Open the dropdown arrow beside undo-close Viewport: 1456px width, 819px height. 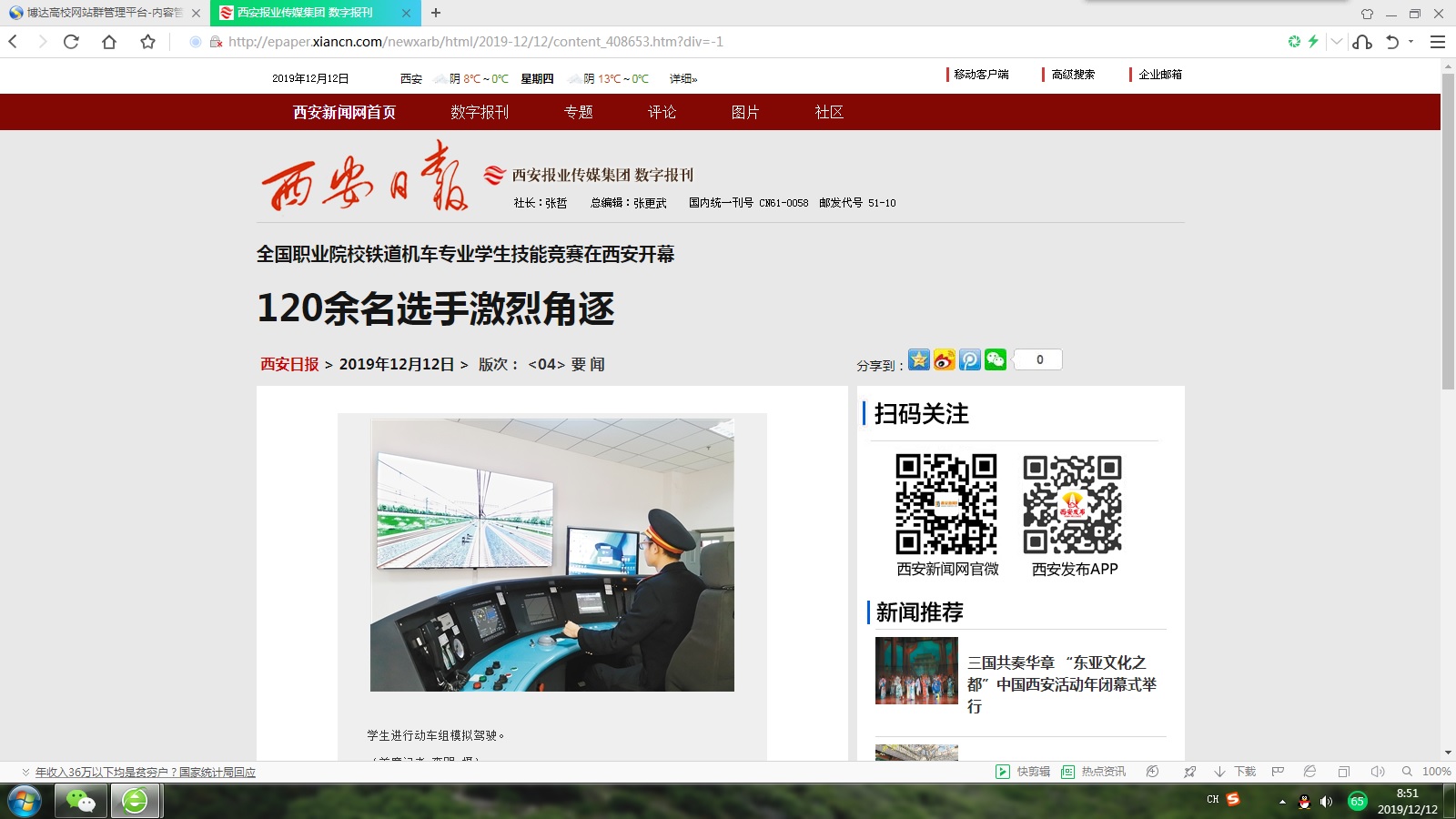[x=1411, y=42]
